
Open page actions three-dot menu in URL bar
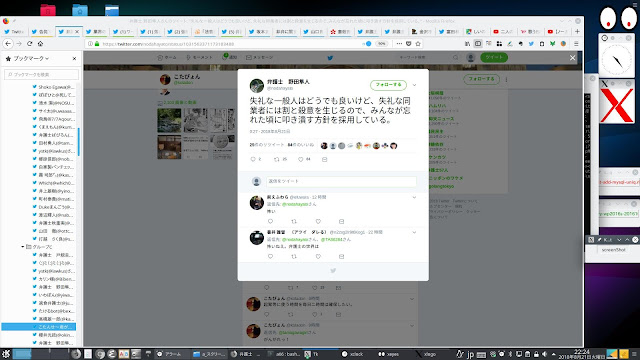[399, 44]
